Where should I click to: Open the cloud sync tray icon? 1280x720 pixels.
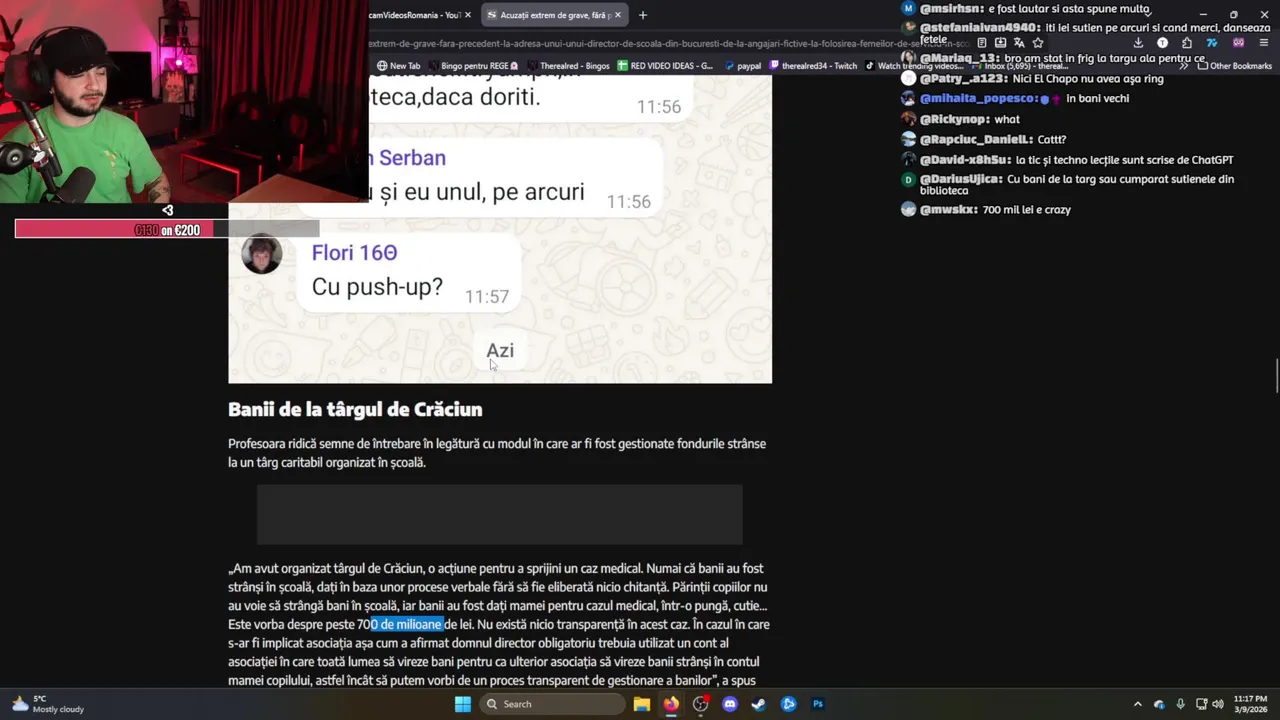click(x=1159, y=704)
